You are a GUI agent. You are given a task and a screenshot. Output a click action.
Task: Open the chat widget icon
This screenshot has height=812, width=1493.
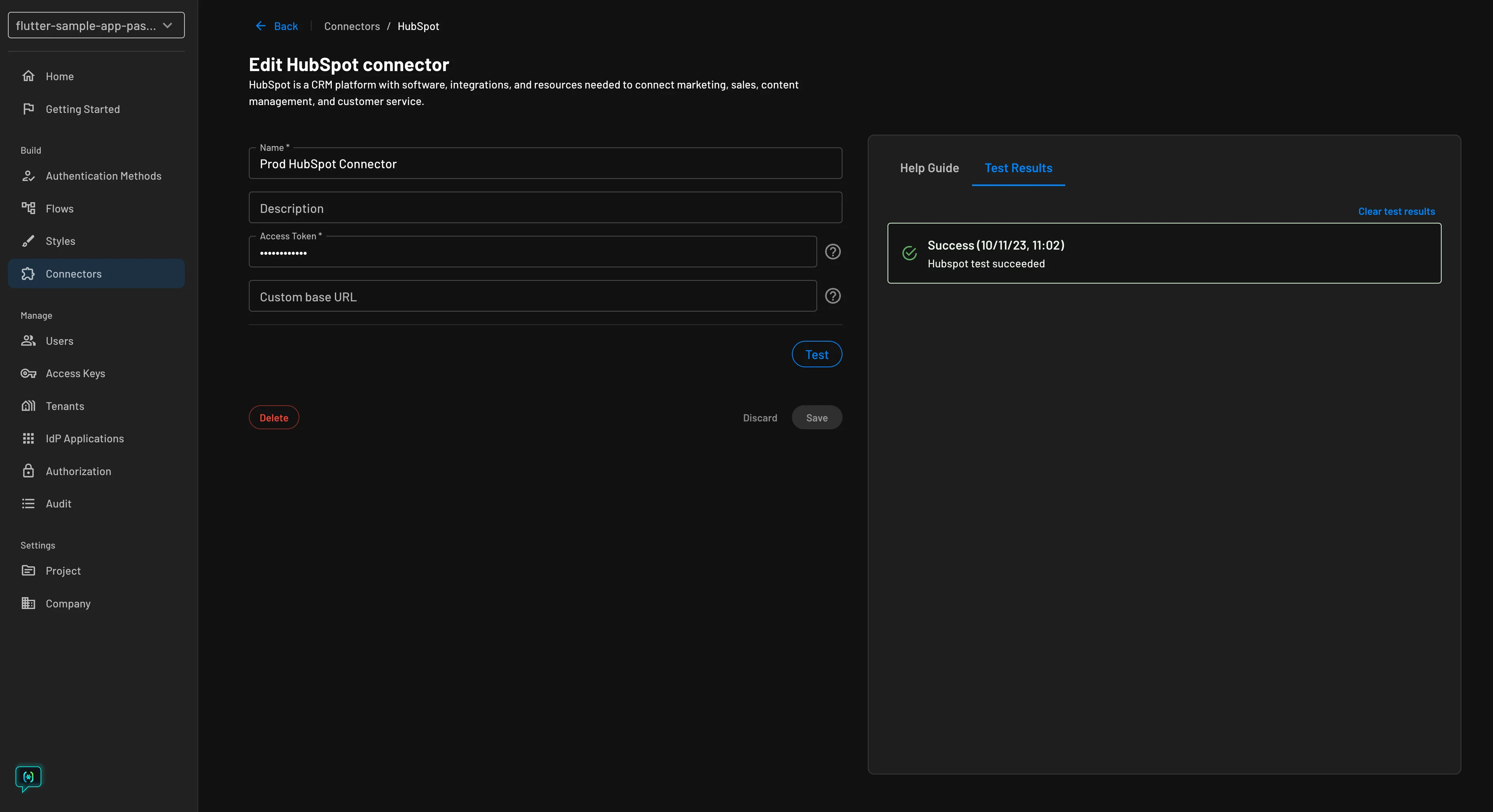click(28, 778)
